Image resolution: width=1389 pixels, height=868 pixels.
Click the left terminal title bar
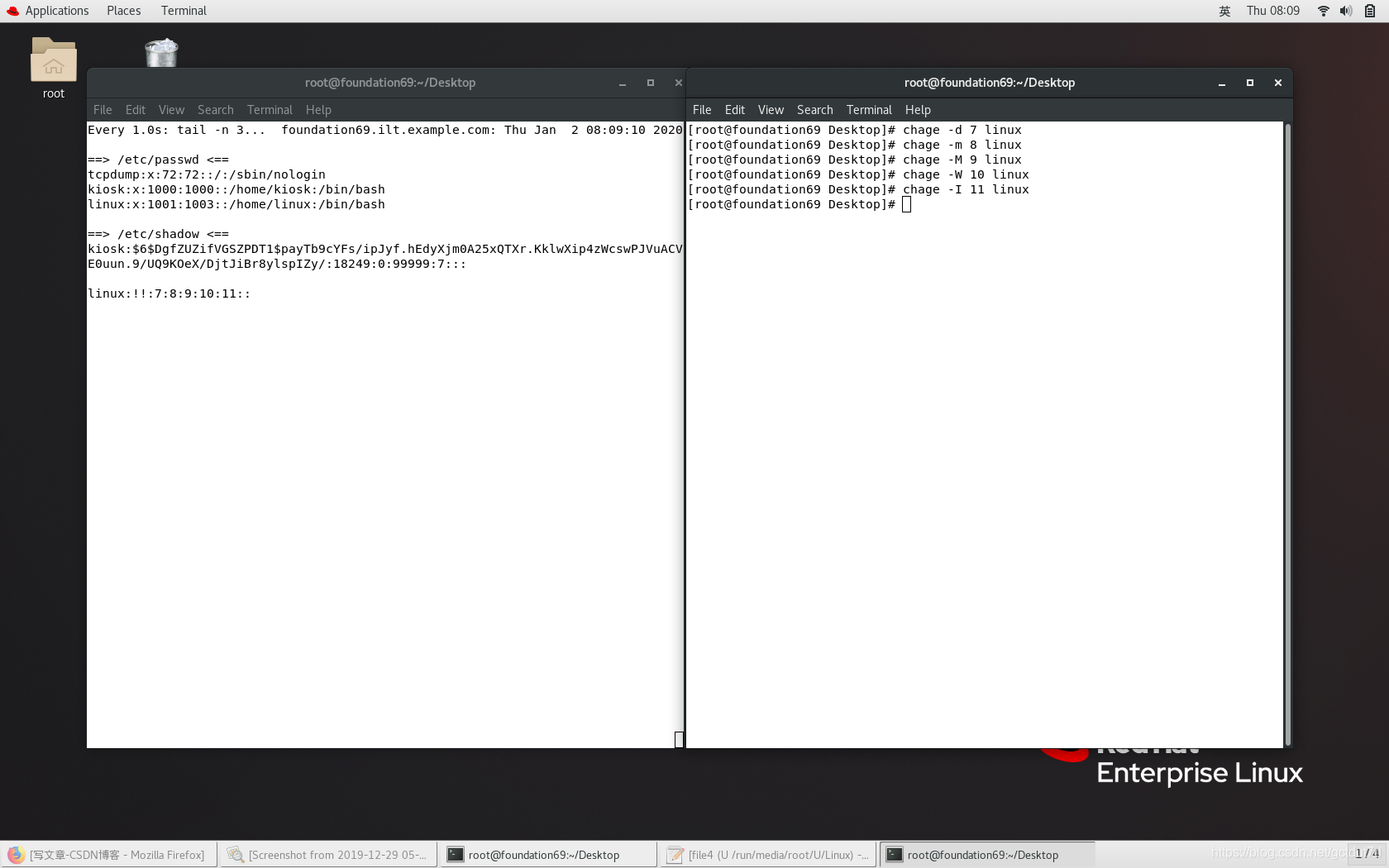pos(389,83)
